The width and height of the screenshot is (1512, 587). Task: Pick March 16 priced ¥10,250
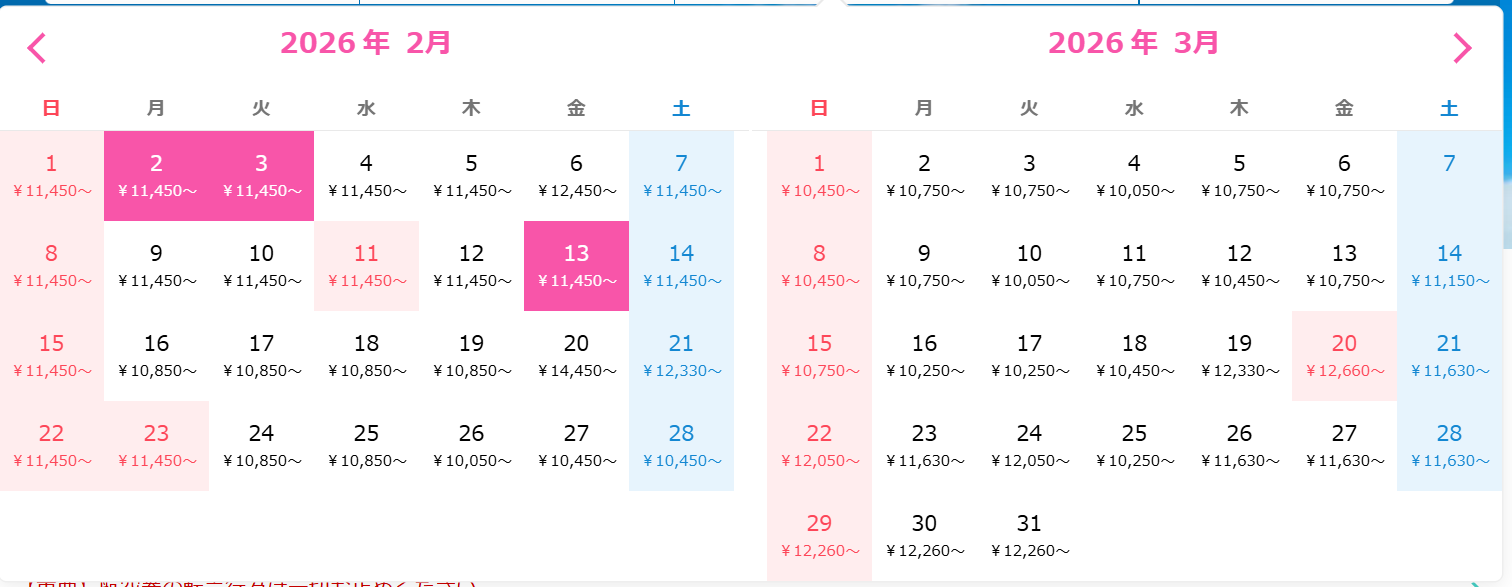(x=924, y=355)
